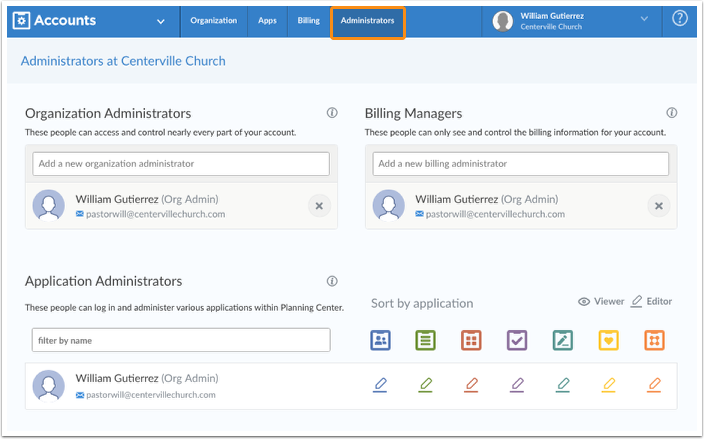Toggle William's yellow editor pencil permission

pos(608,385)
